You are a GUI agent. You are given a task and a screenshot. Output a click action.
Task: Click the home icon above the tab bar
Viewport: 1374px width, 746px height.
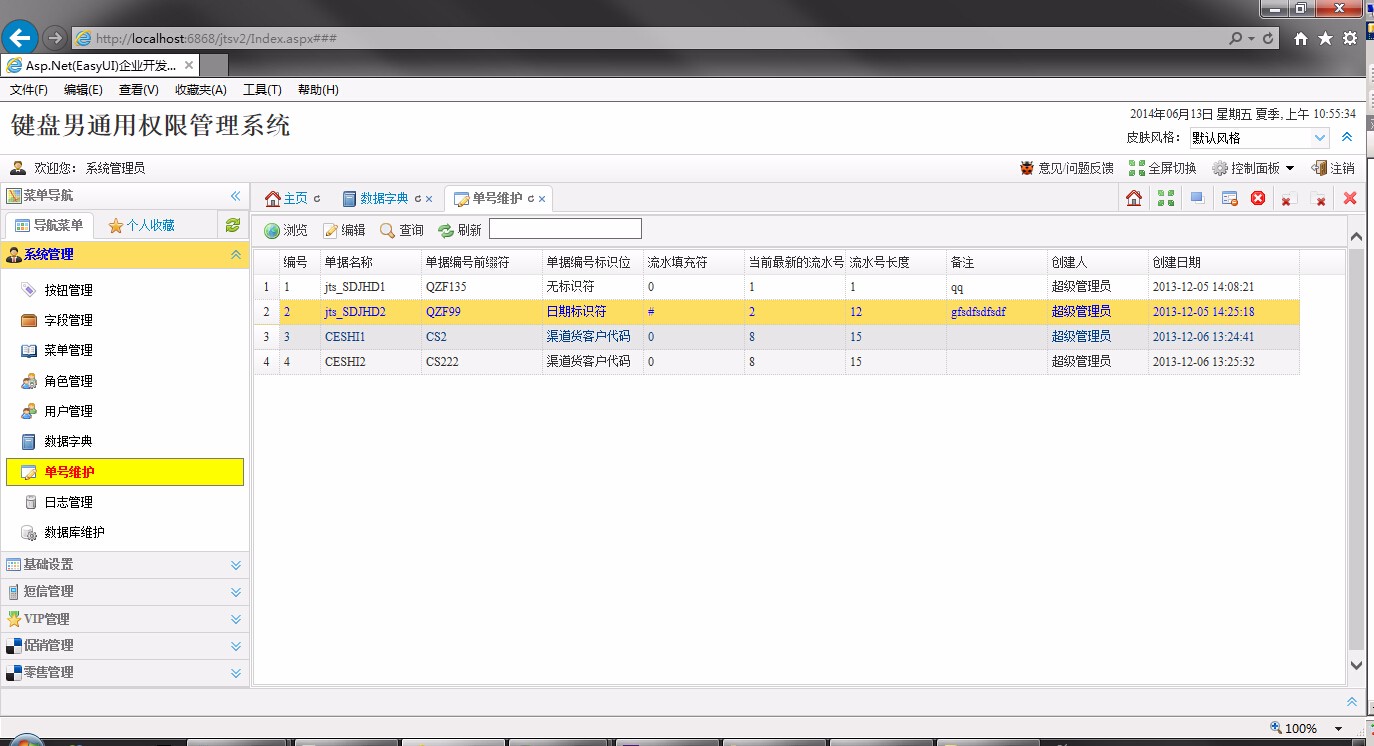1133,197
